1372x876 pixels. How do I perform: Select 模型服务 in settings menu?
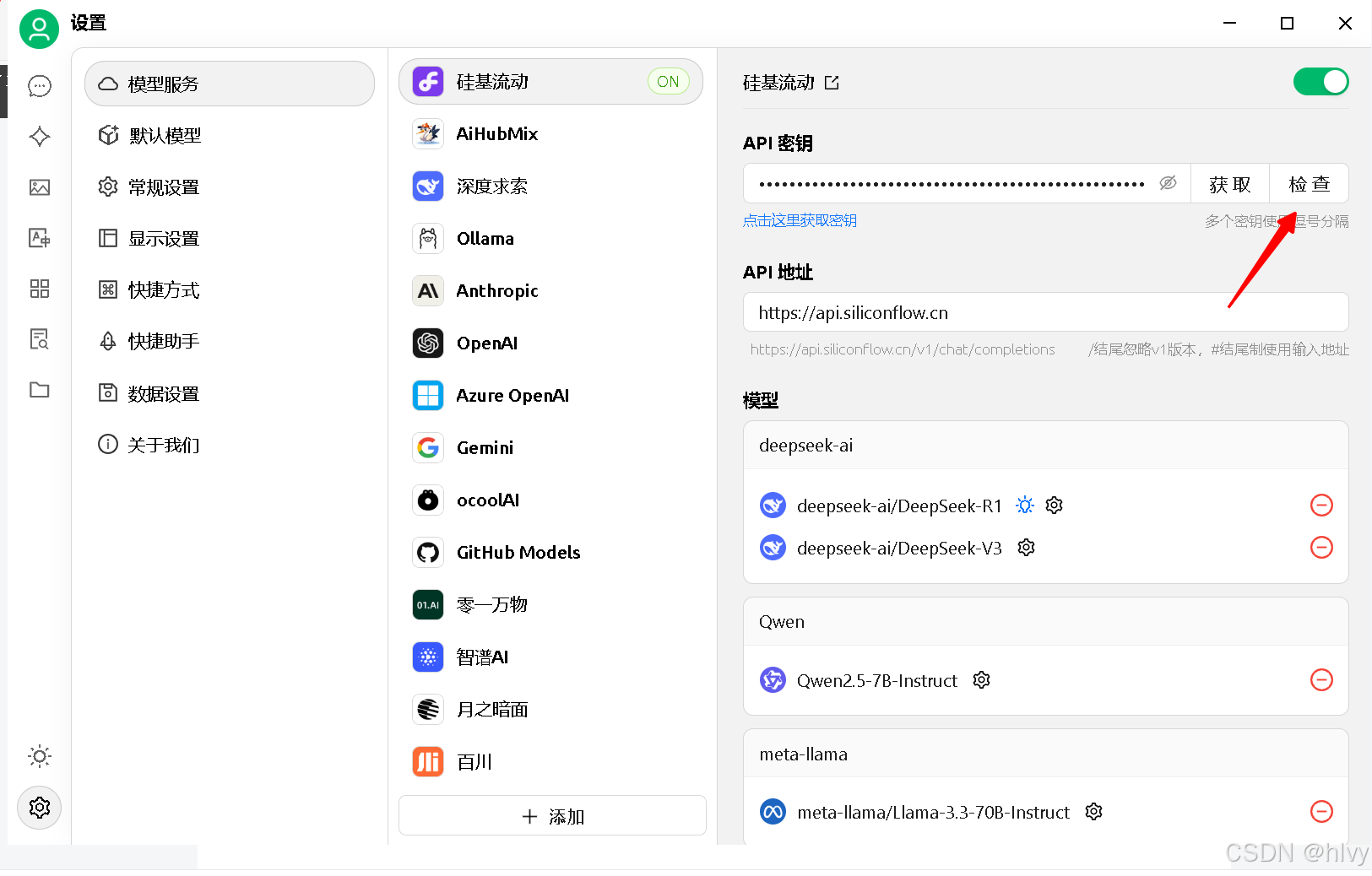tap(230, 84)
